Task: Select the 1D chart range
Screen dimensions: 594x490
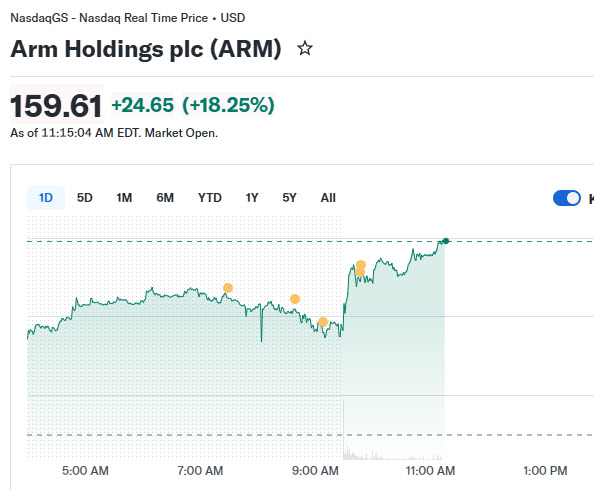Action: pyautogui.click(x=46, y=198)
